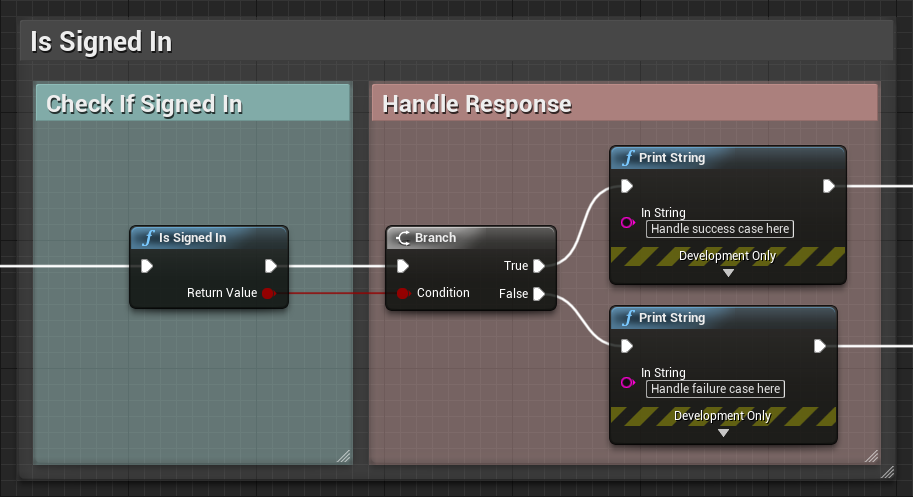Click the top Print String In String pin
Screen dimensions: 913x497
pos(627,222)
